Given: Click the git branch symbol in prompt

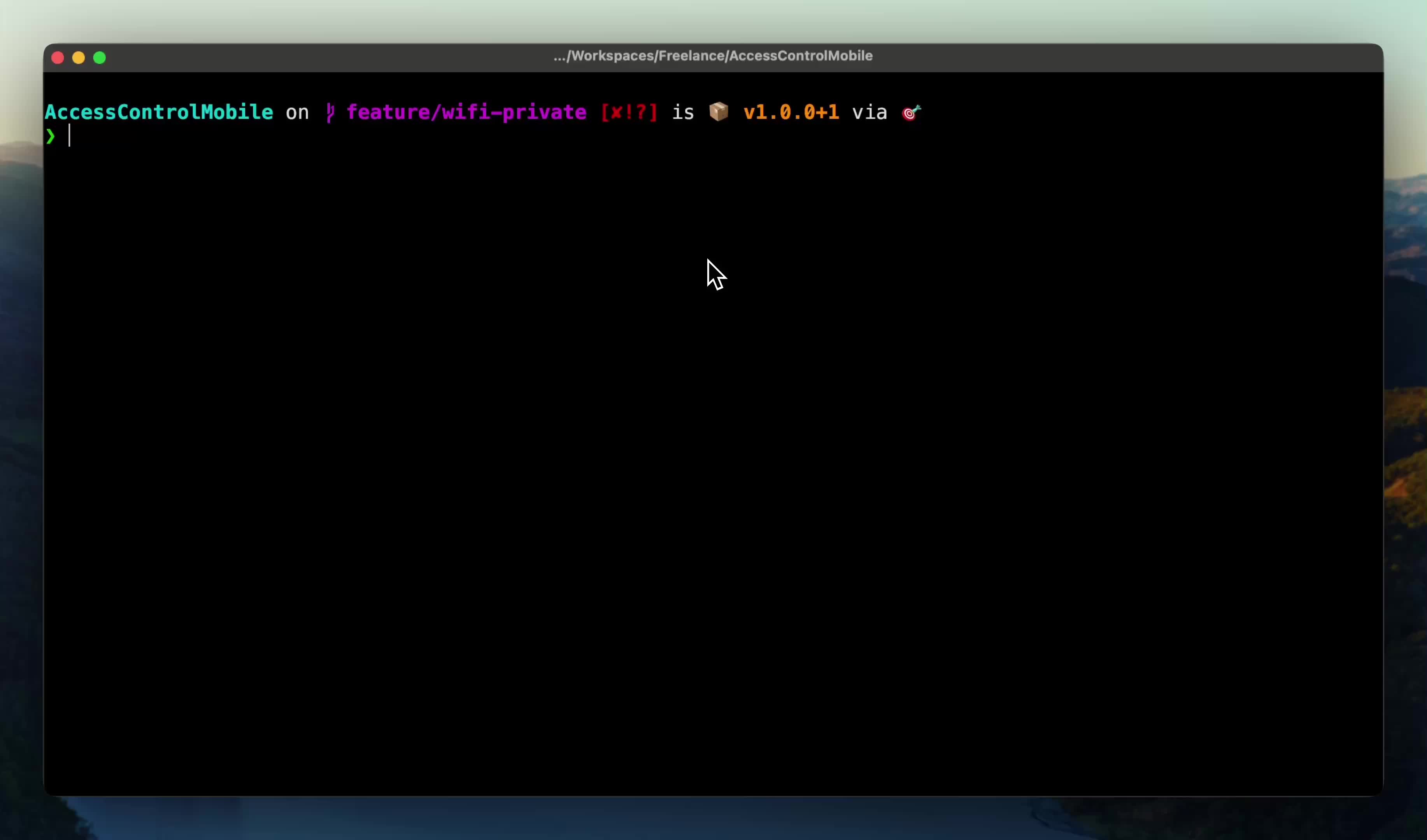Looking at the screenshot, I should click(x=331, y=112).
